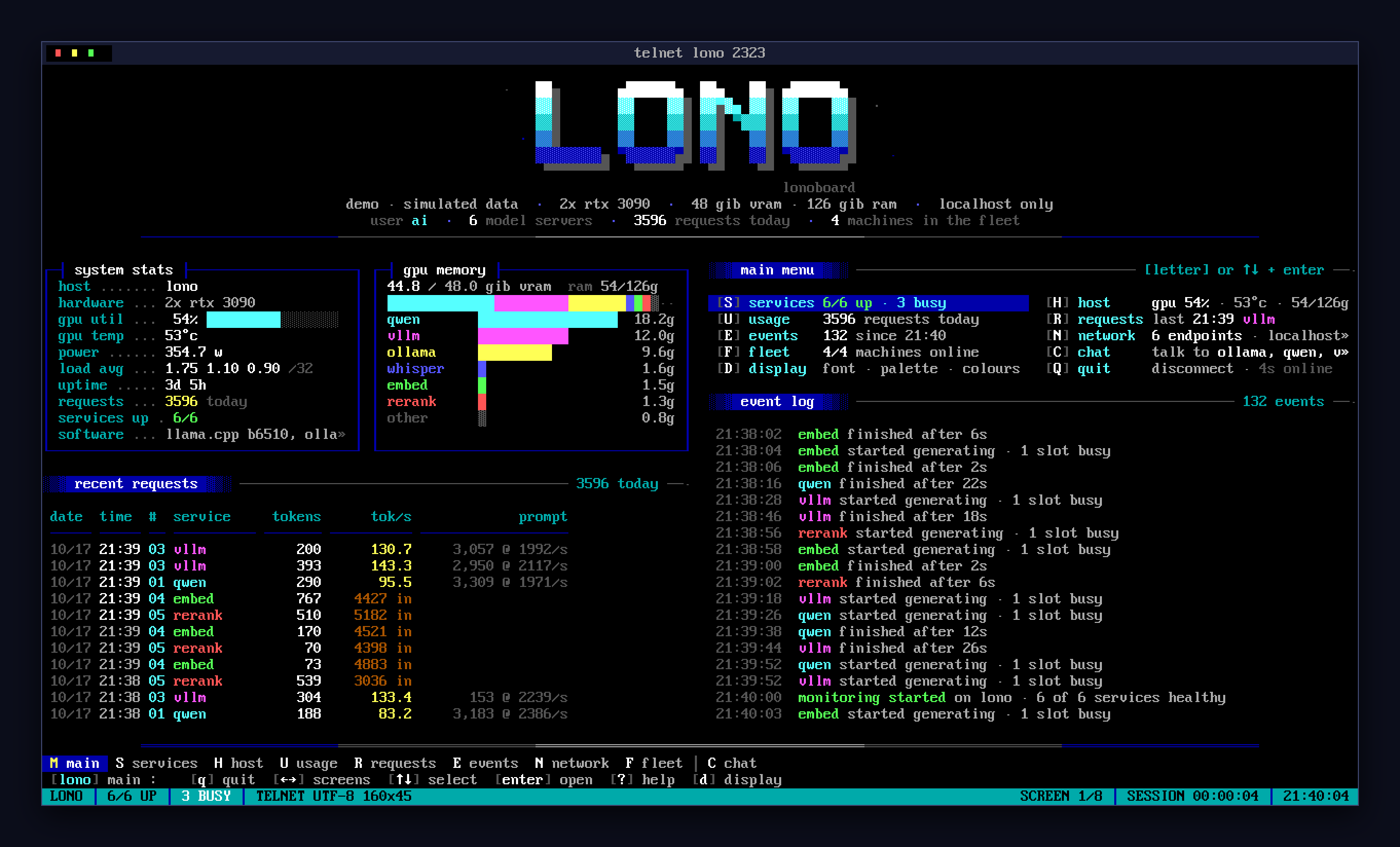Click the 'monitoring started' event log line
Viewport: 1400px width, 847px height.
tap(970, 697)
